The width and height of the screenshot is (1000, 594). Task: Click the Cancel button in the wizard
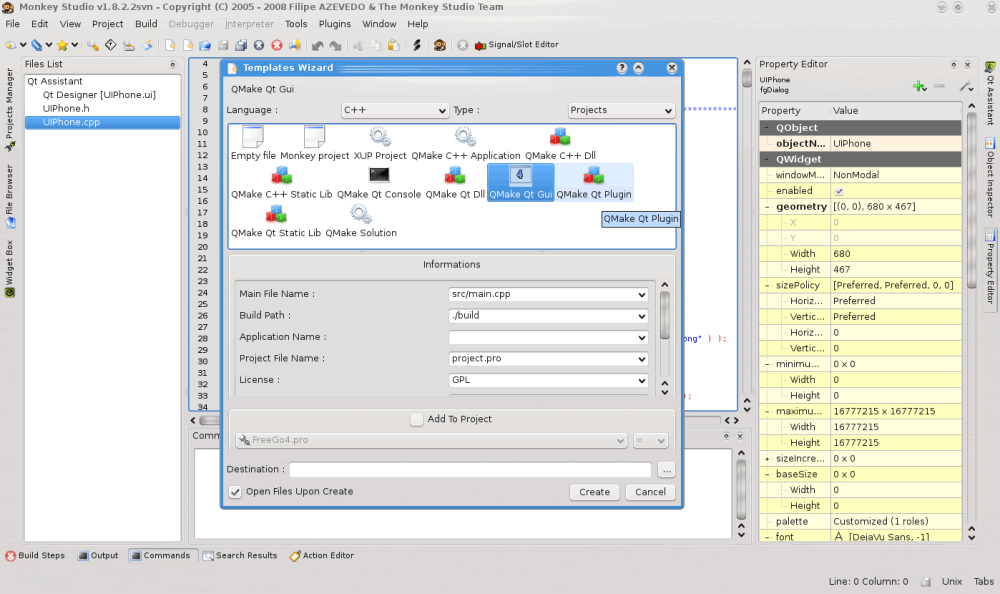coord(650,492)
